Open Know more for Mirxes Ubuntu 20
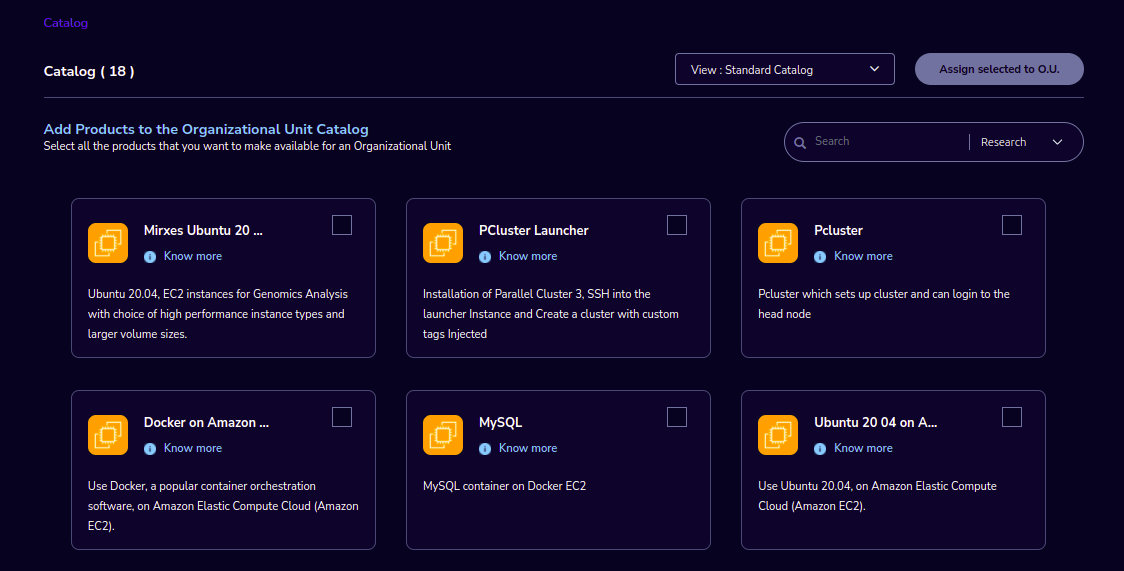Image resolution: width=1124 pixels, height=571 pixels. point(193,256)
